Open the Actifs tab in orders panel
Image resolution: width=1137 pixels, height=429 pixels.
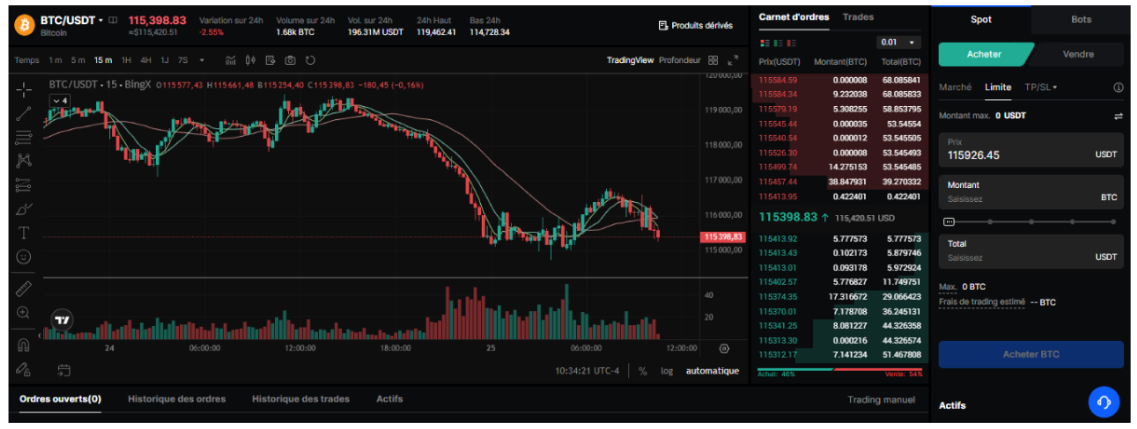(x=389, y=399)
